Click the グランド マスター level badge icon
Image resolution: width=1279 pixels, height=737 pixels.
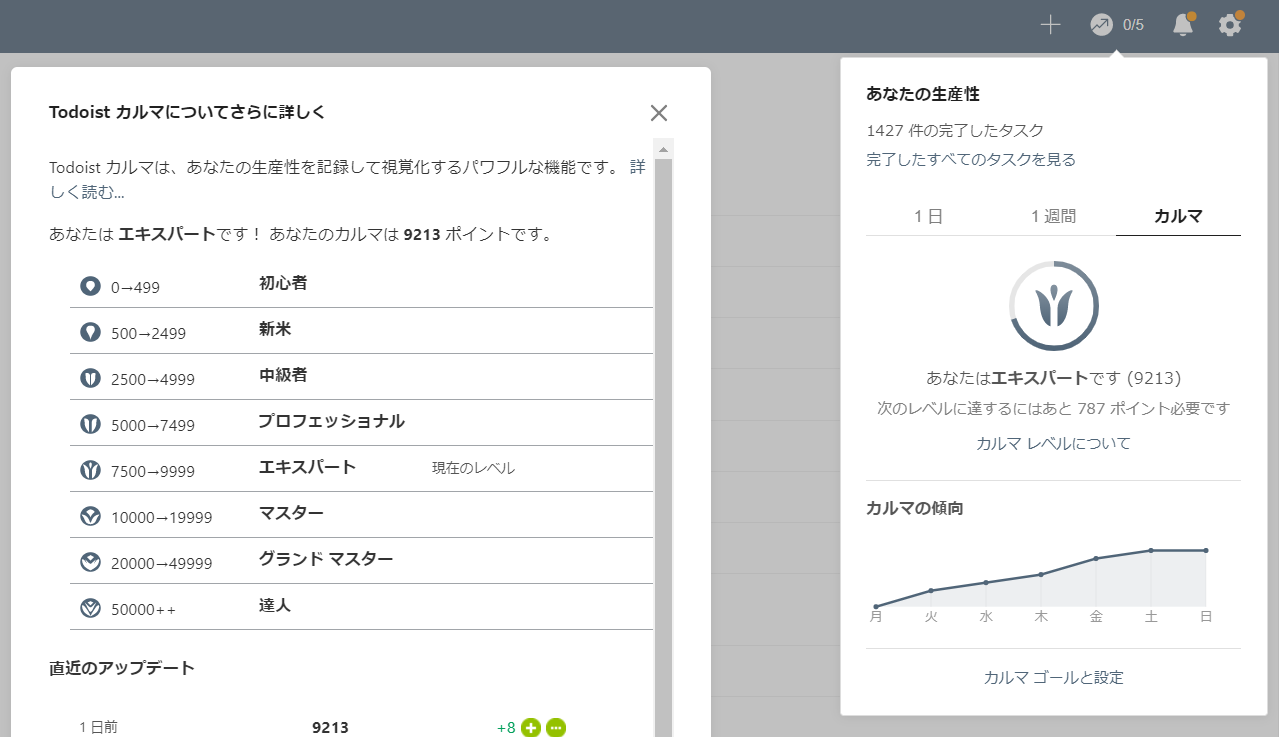pyautogui.click(x=91, y=562)
